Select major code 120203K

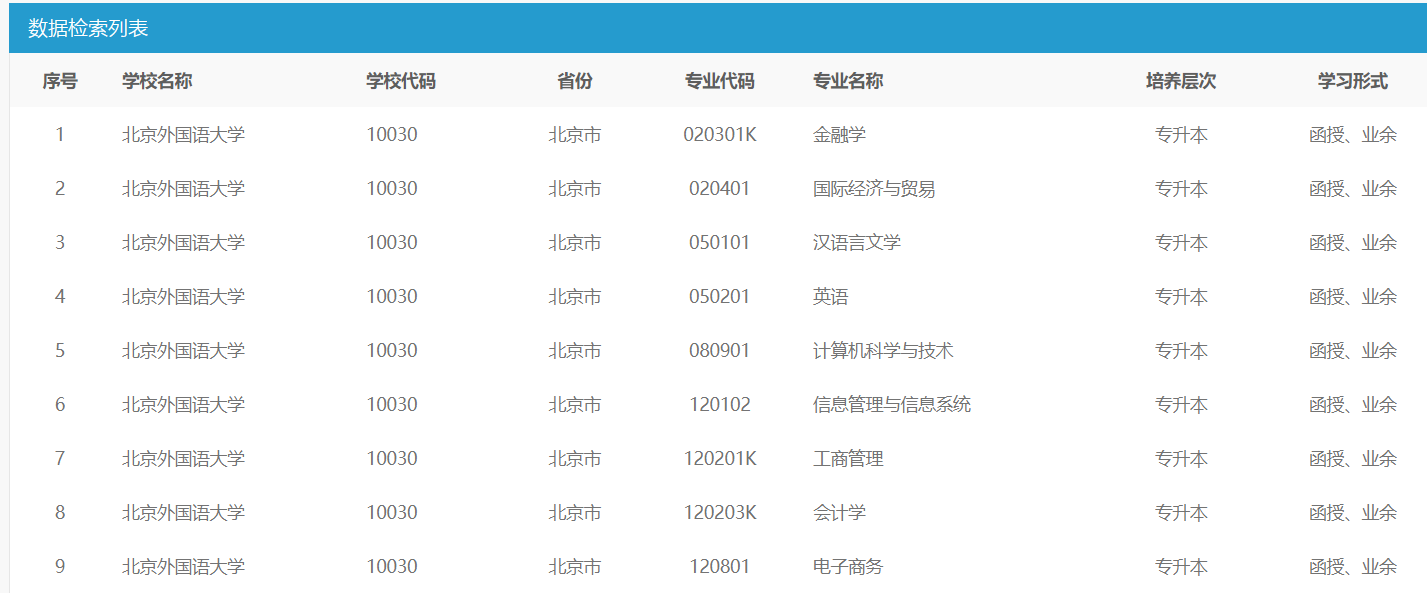click(x=720, y=513)
